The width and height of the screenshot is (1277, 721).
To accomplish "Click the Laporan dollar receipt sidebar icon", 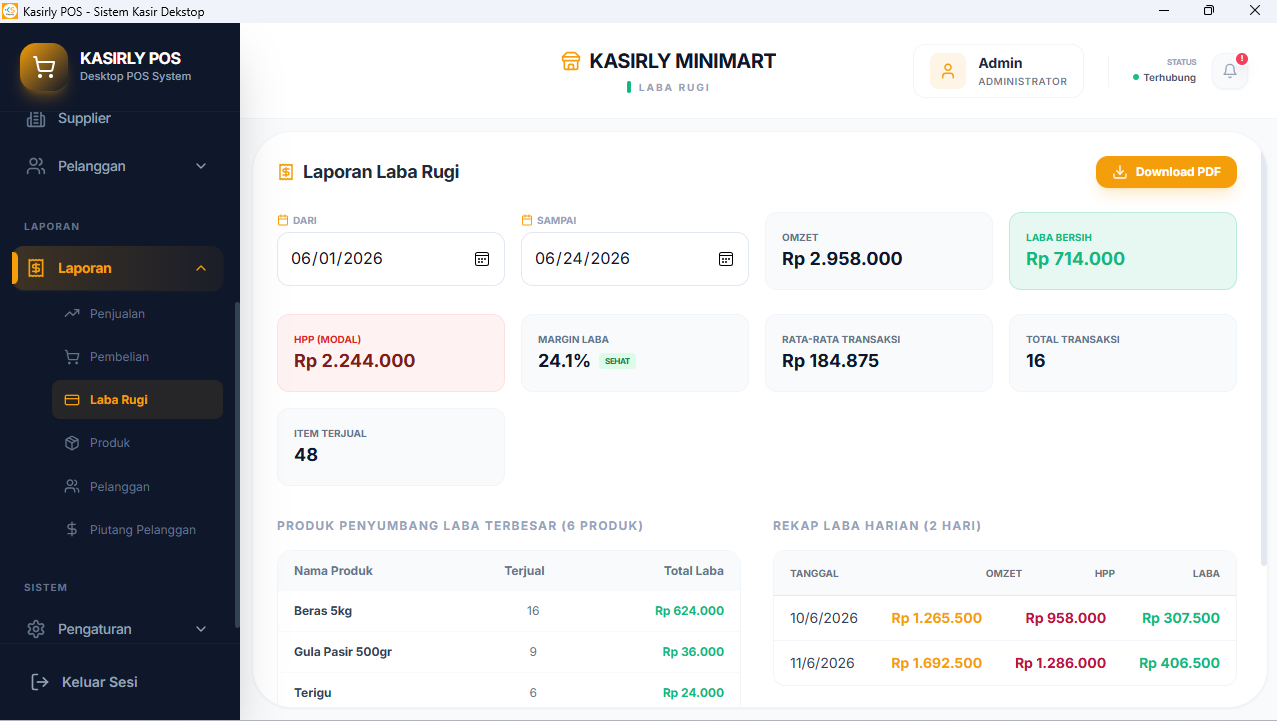I will coord(36,268).
